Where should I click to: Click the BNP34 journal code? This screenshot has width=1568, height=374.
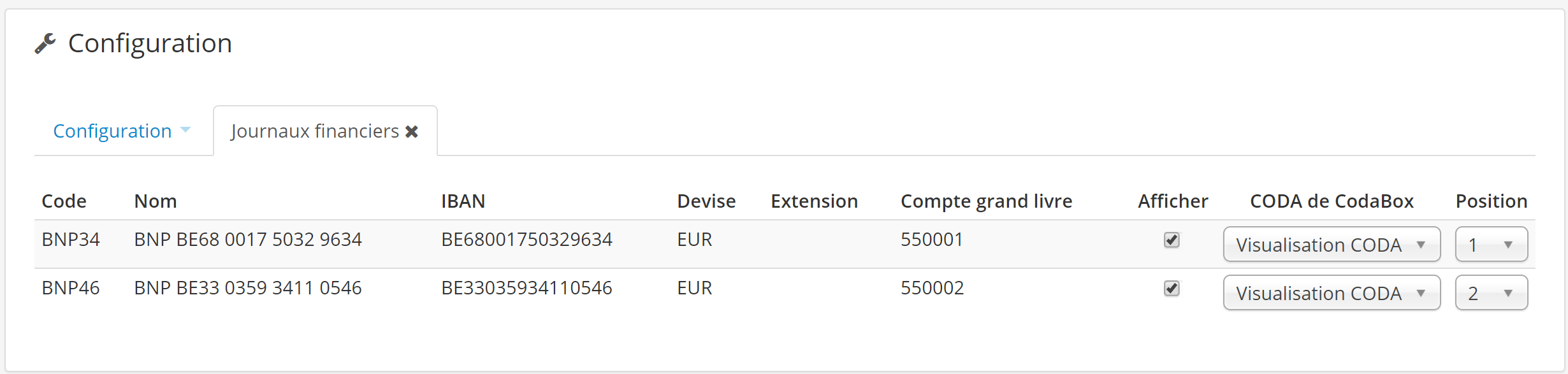[71, 240]
